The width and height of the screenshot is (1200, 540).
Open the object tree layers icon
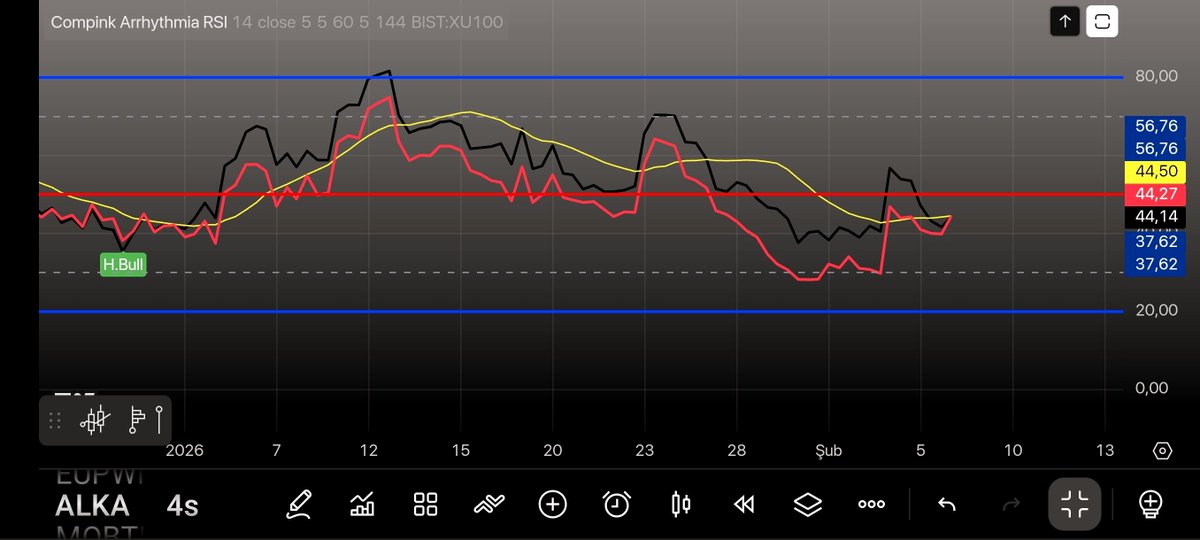tap(807, 504)
